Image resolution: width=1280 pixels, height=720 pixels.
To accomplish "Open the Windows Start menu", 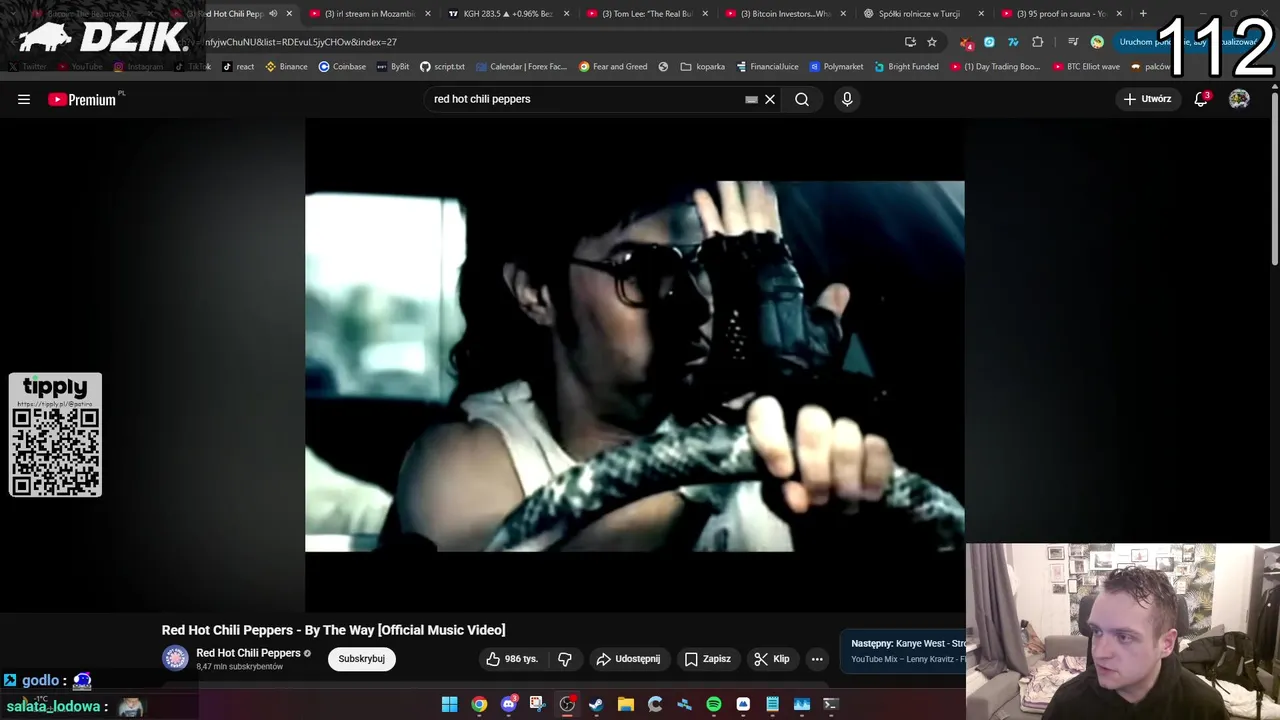I will coord(450,704).
